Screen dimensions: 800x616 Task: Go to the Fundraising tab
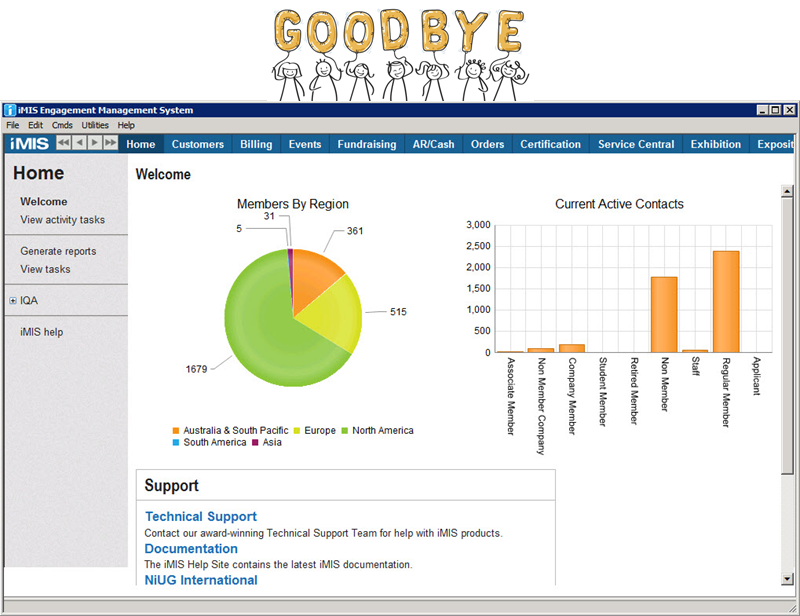pyautogui.click(x=366, y=144)
